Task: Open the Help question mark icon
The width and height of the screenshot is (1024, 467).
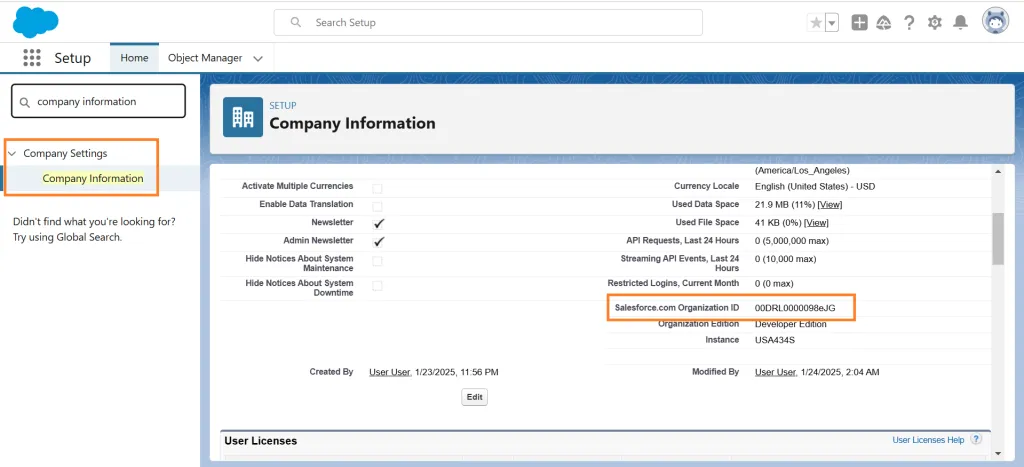Action: click(909, 23)
